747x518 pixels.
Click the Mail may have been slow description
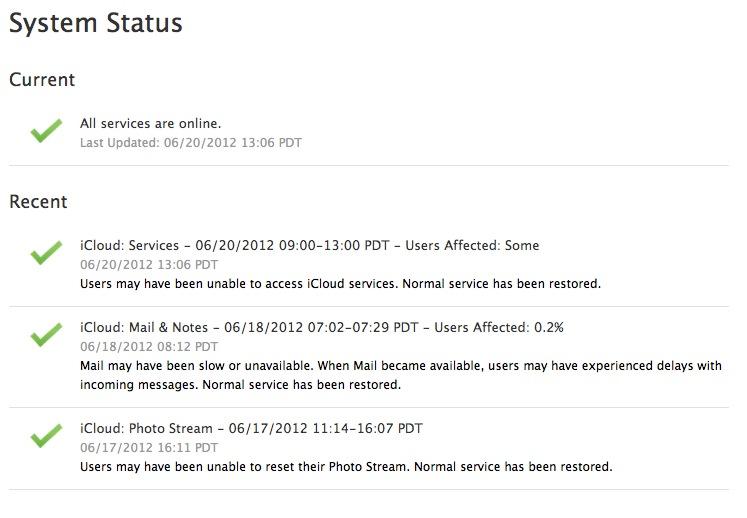(401, 375)
